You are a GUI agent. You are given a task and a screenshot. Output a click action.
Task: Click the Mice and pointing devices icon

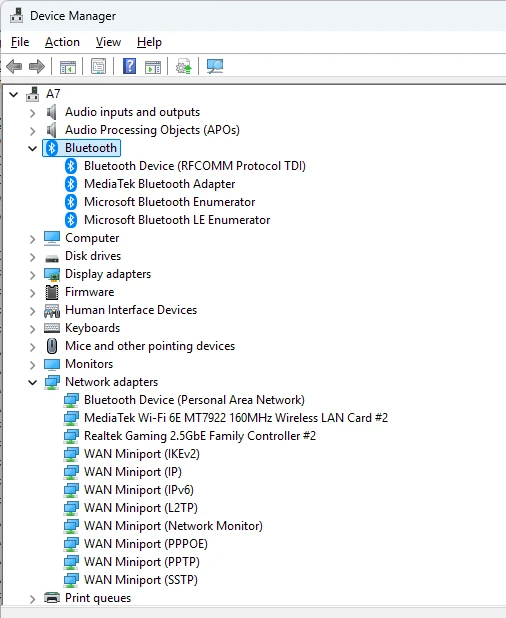[x=52, y=346]
